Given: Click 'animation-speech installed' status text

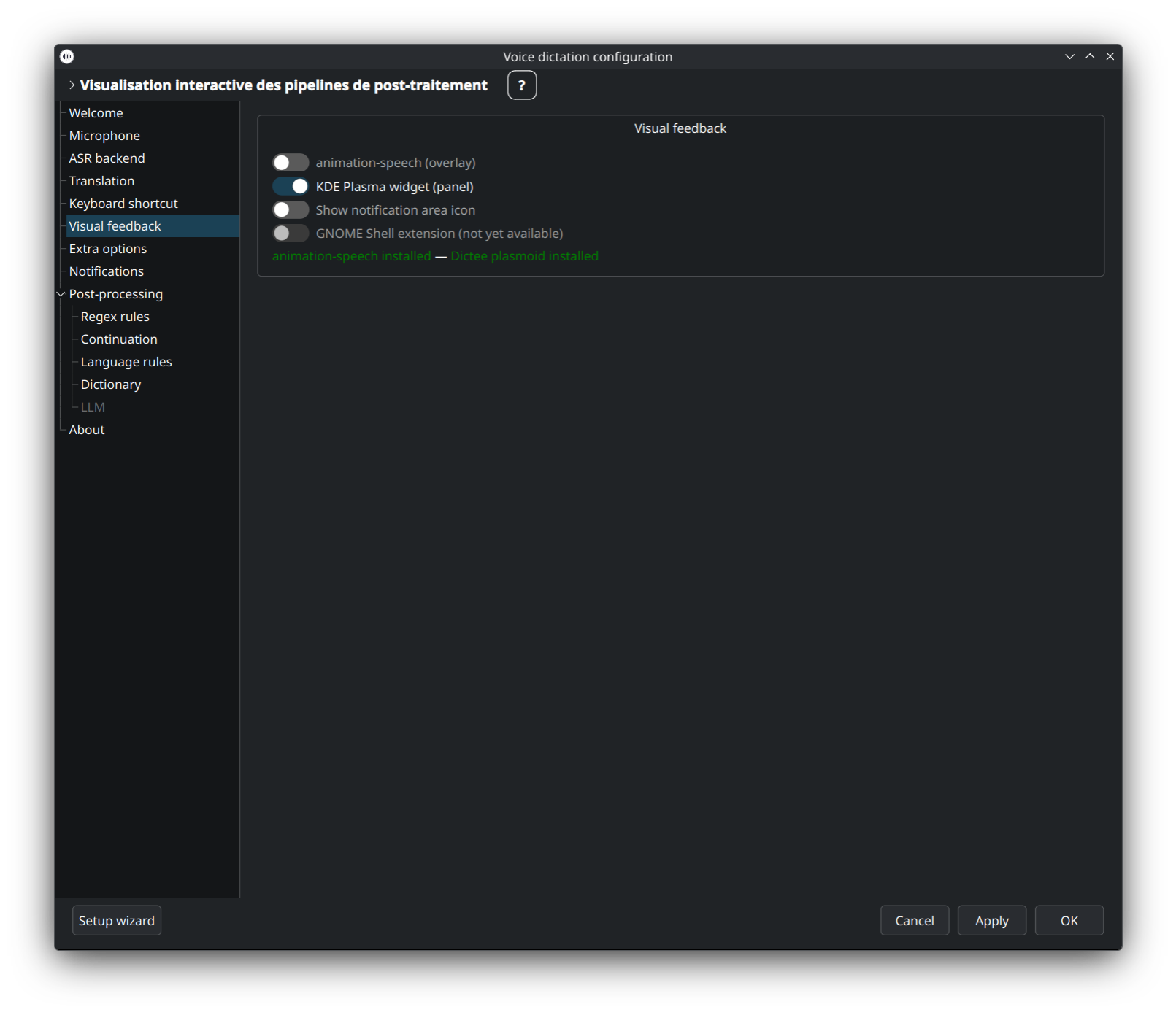Looking at the screenshot, I should click(352, 256).
